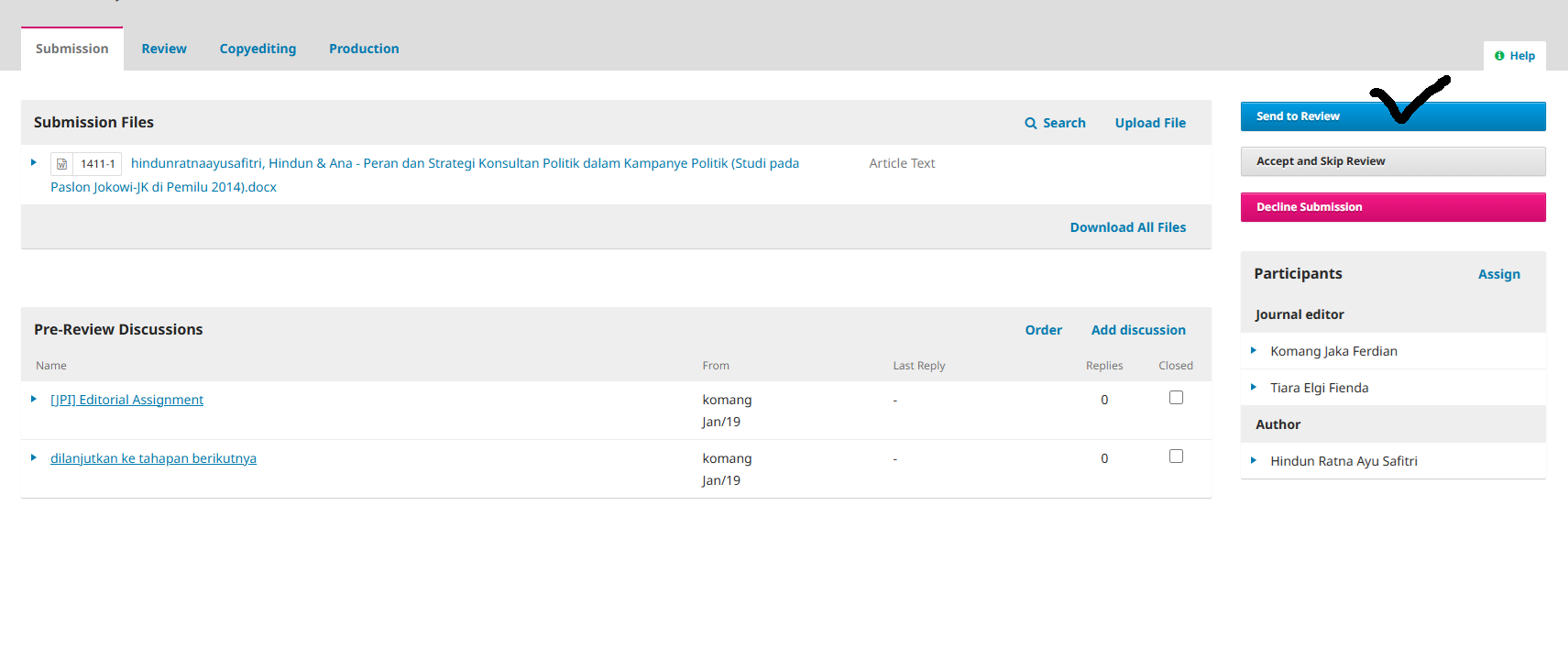Click Assign in the Participants panel
1568x660 pixels.
coord(1499,274)
